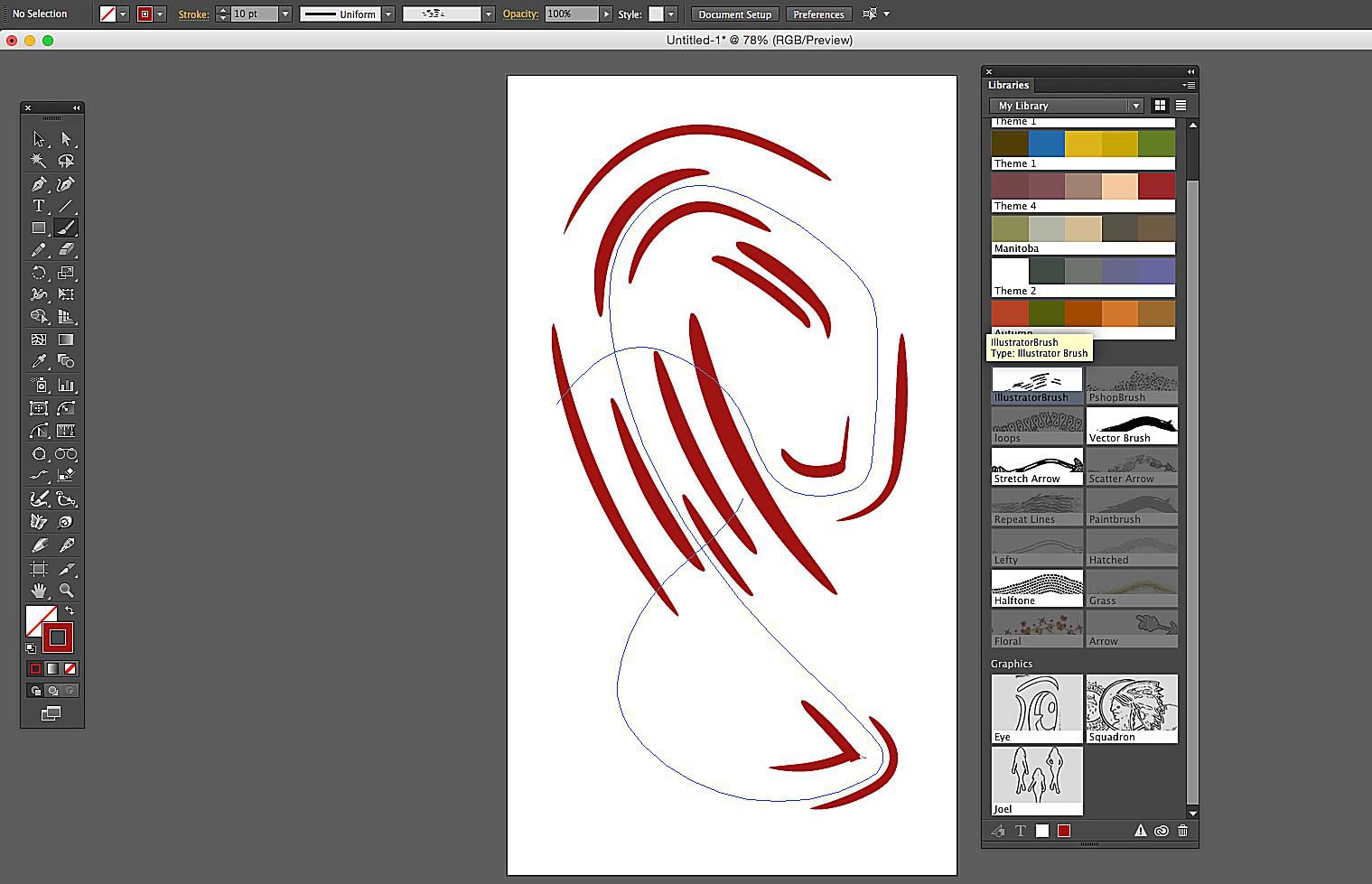
Task: Select the Rotate tool
Action: click(x=39, y=273)
